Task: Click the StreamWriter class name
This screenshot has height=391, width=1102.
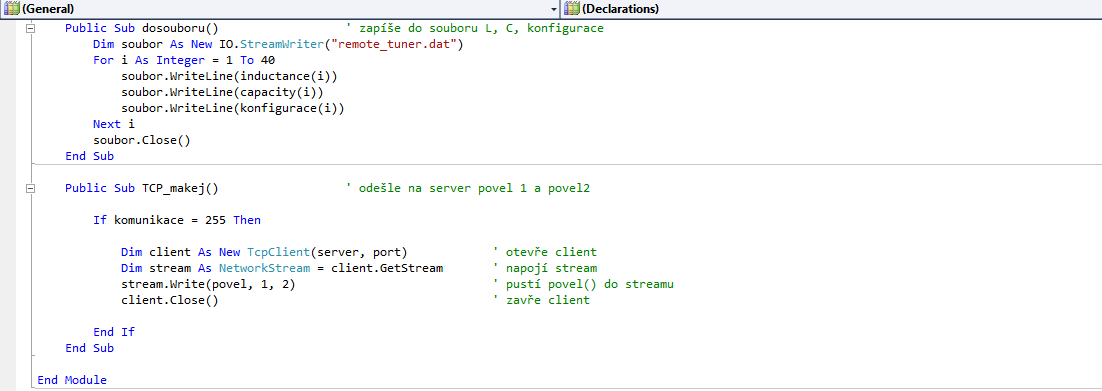Action: click(x=288, y=44)
